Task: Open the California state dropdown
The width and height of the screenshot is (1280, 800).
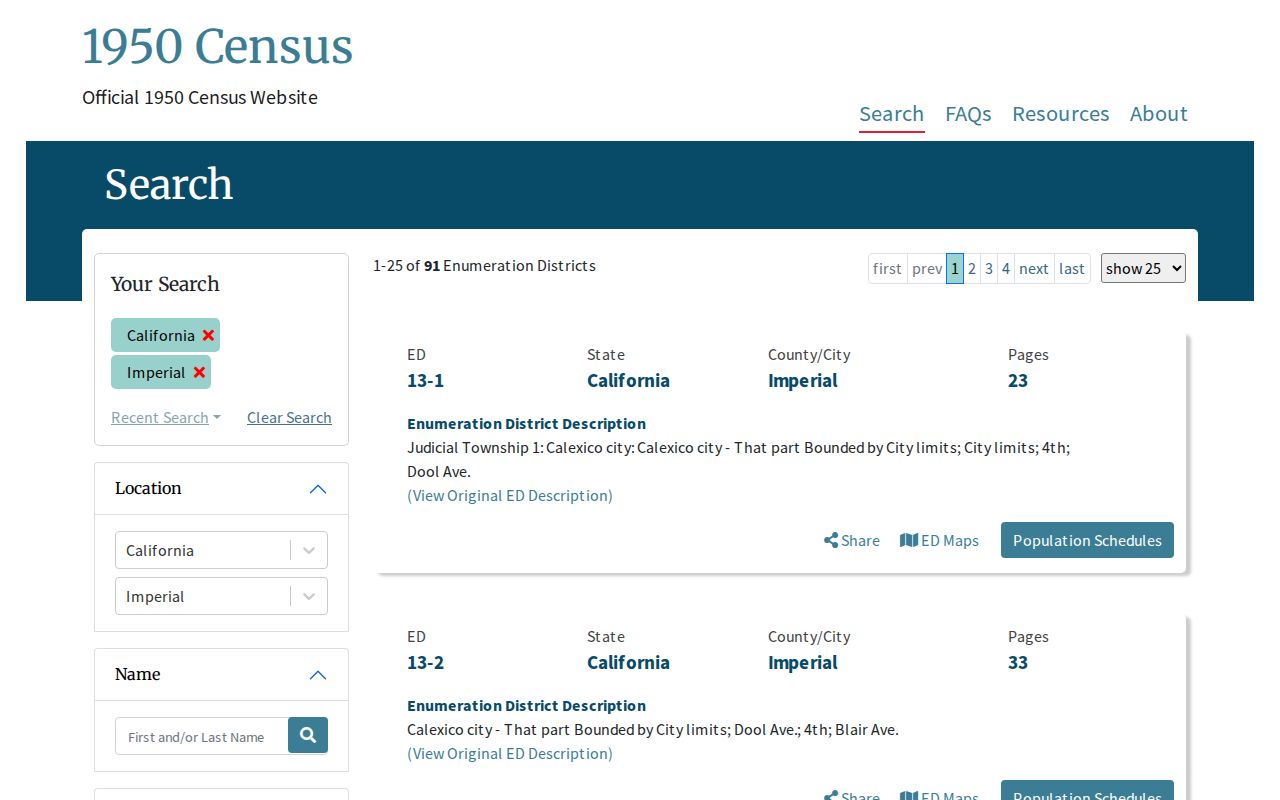Action: point(221,550)
